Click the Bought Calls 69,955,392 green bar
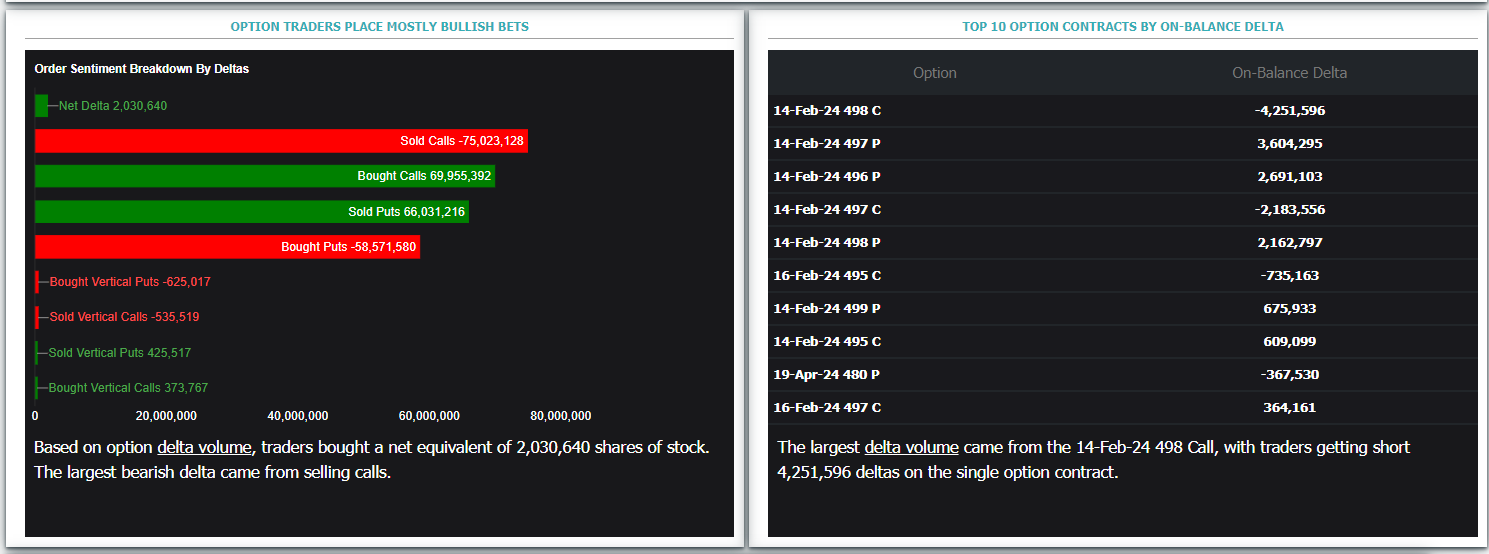This screenshot has height=554, width=1489. pyautogui.click(x=265, y=176)
